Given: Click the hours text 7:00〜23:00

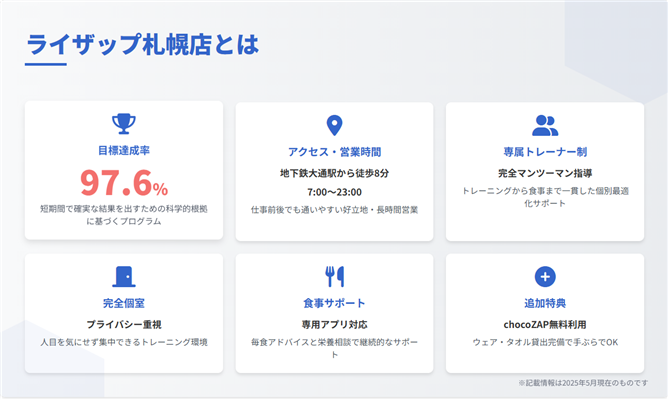Looking at the screenshot, I should [x=334, y=193].
